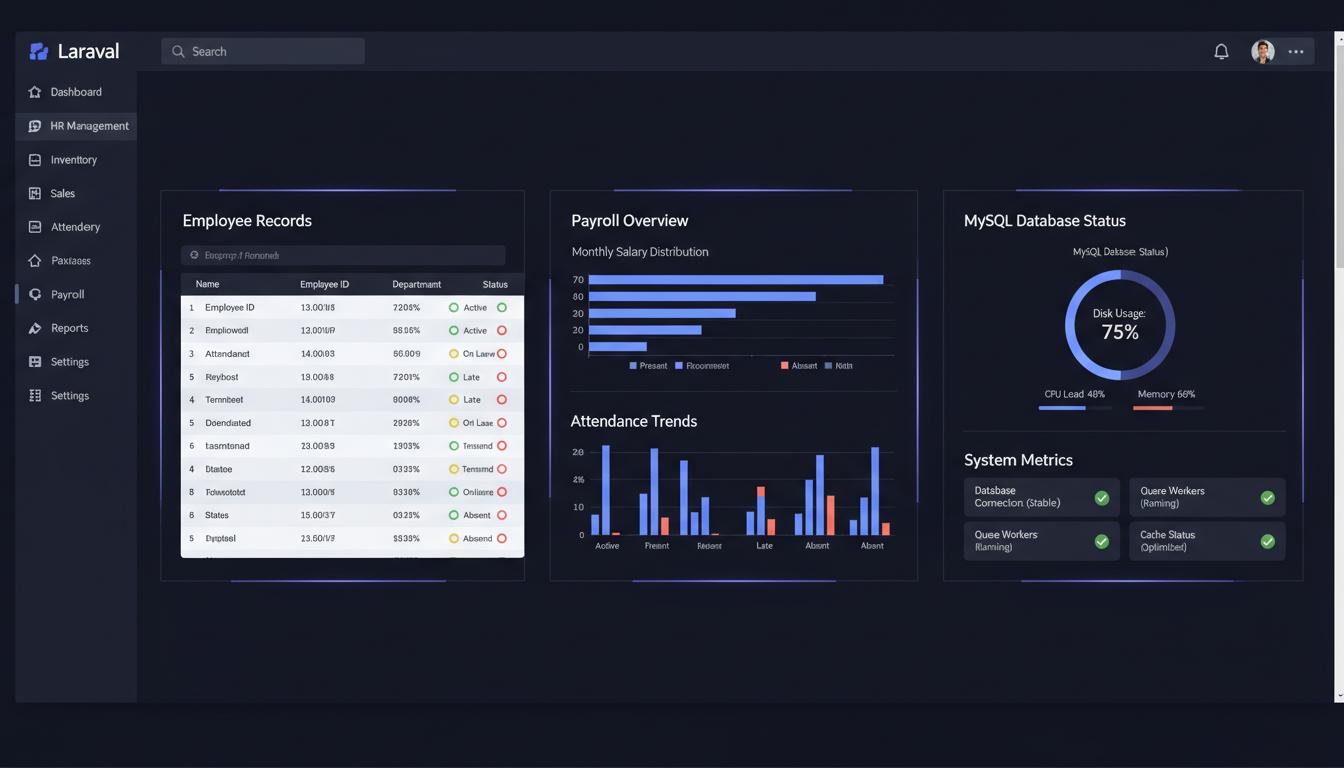Viewport: 1344px width, 768px height.
Task: Click the 'Monthly Salary Distribution' subtitle
Action: (640, 252)
